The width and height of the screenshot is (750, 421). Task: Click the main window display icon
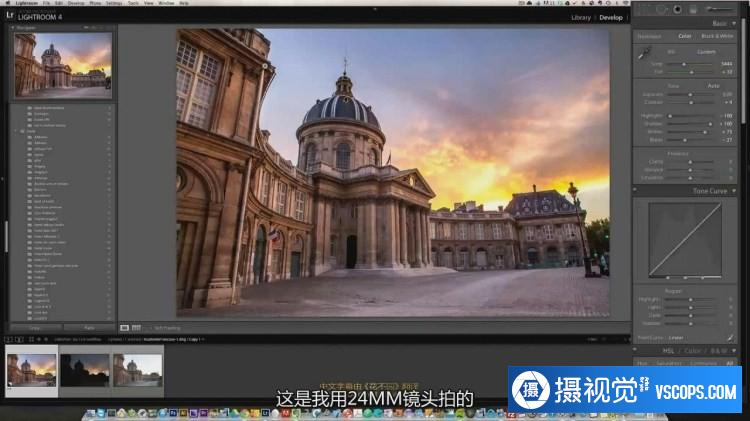[9, 339]
